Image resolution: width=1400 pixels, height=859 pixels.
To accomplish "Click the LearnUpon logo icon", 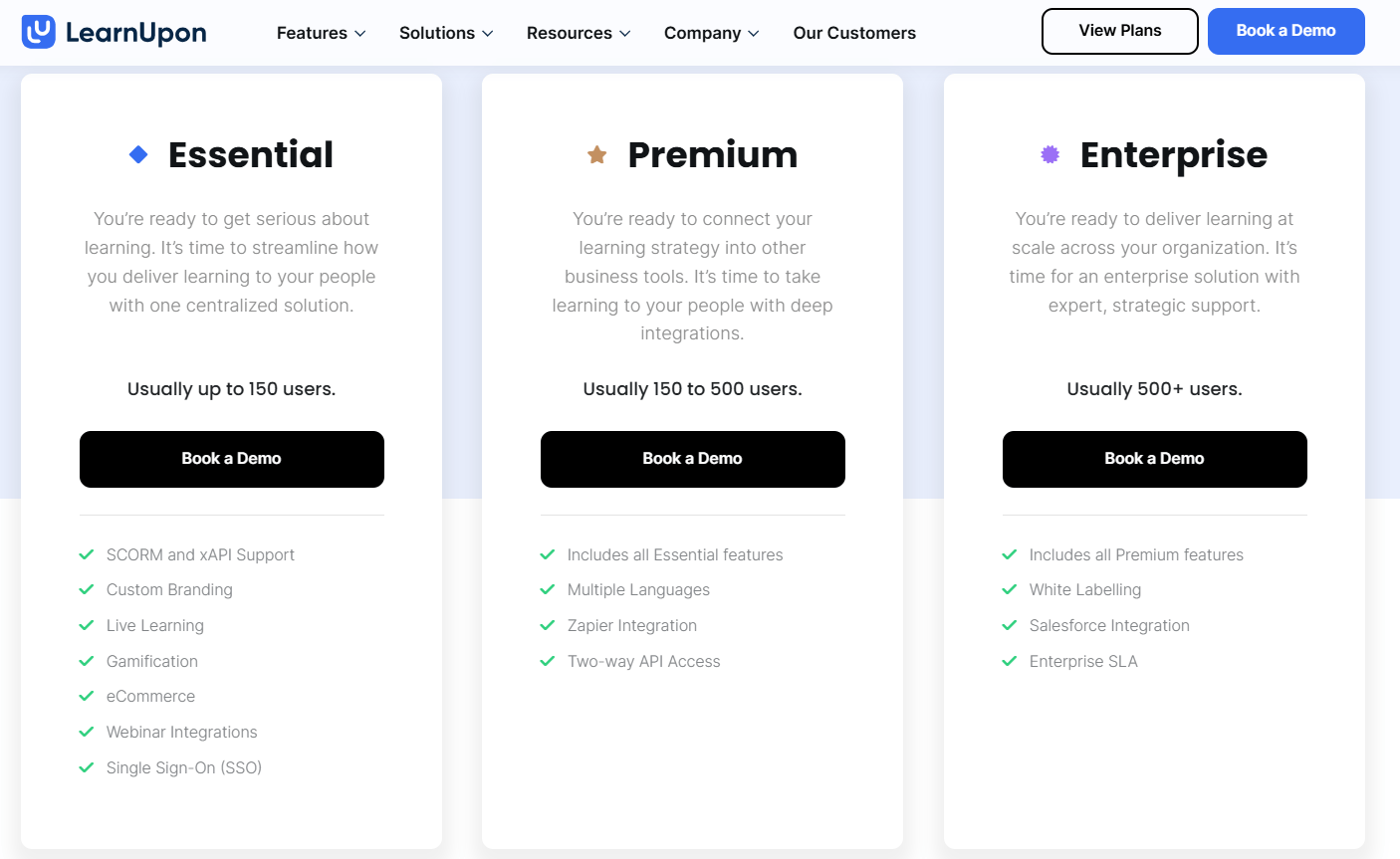I will pyautogui.click(x=37, y=32).
